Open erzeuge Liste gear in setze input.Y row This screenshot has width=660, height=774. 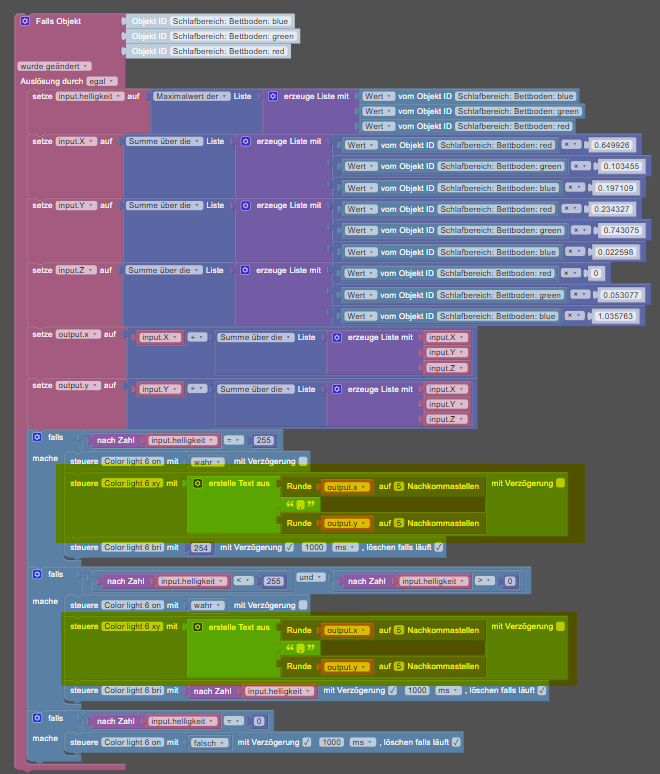coord(245,205)
